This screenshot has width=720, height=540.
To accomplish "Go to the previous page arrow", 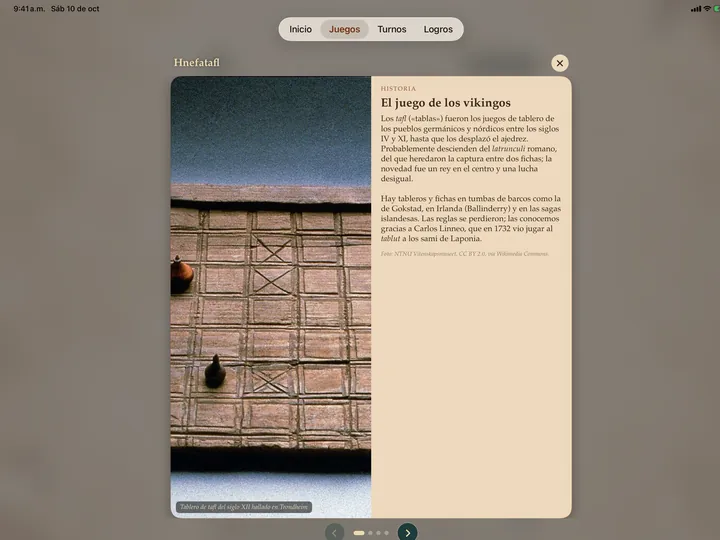I will 334,533.
